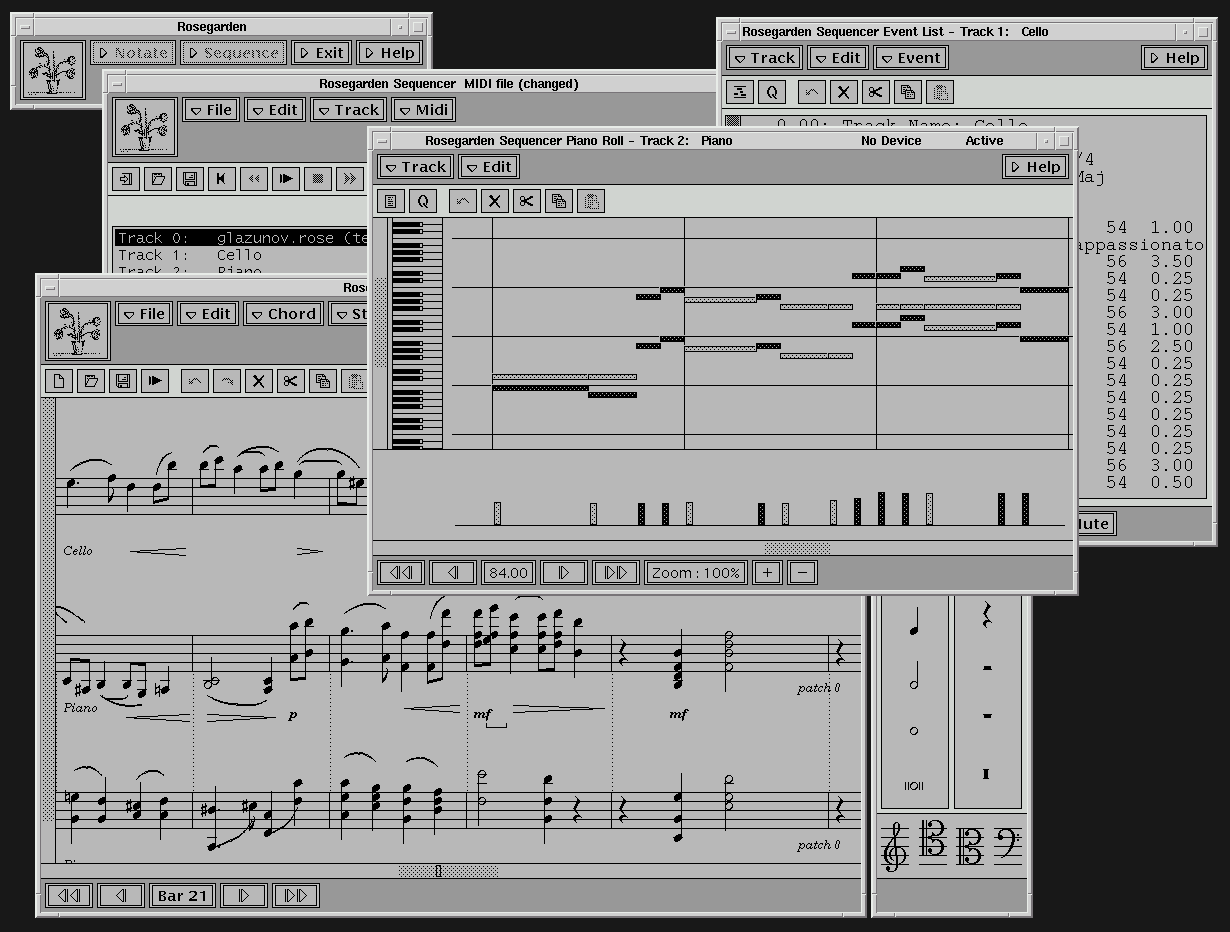1230x932 pixels.
Task: Click the copy icon in the Event List toolbar
Action: pos(907,92)
